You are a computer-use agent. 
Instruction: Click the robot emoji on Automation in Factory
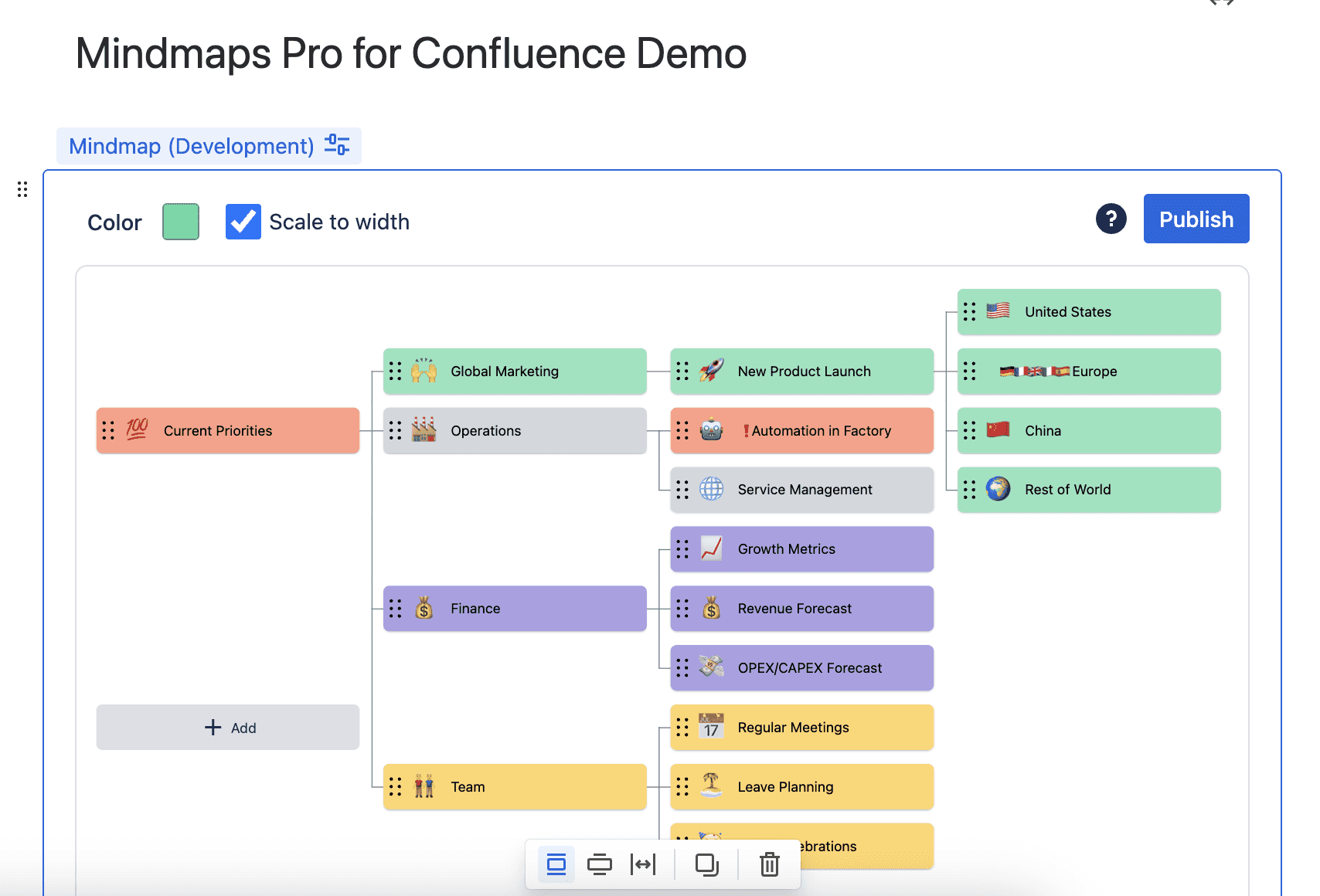coord(711,429)
